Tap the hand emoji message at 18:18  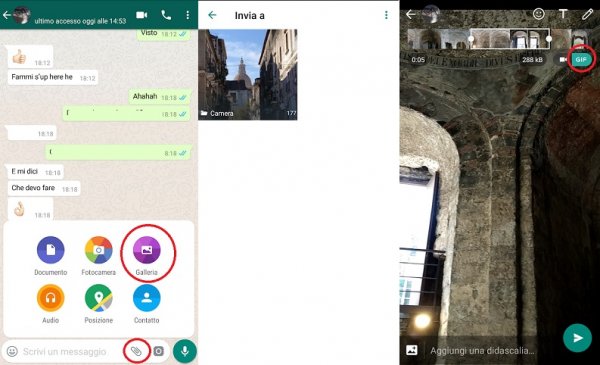tap(30, 210)
